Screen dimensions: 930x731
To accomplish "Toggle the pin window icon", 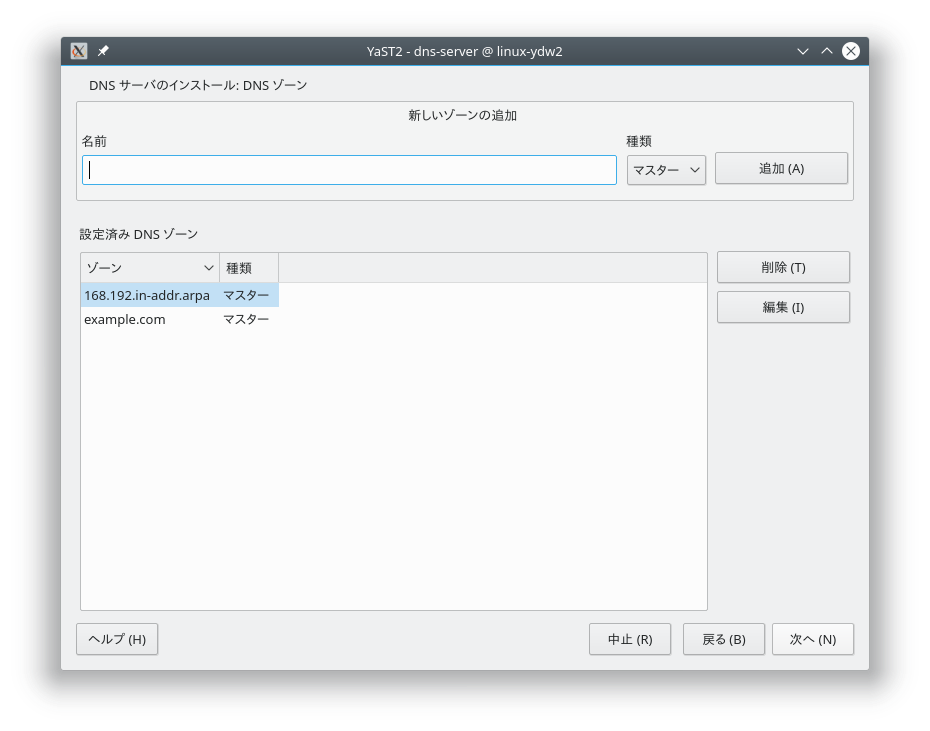I will pyautogui.click(x=103, y=51).
